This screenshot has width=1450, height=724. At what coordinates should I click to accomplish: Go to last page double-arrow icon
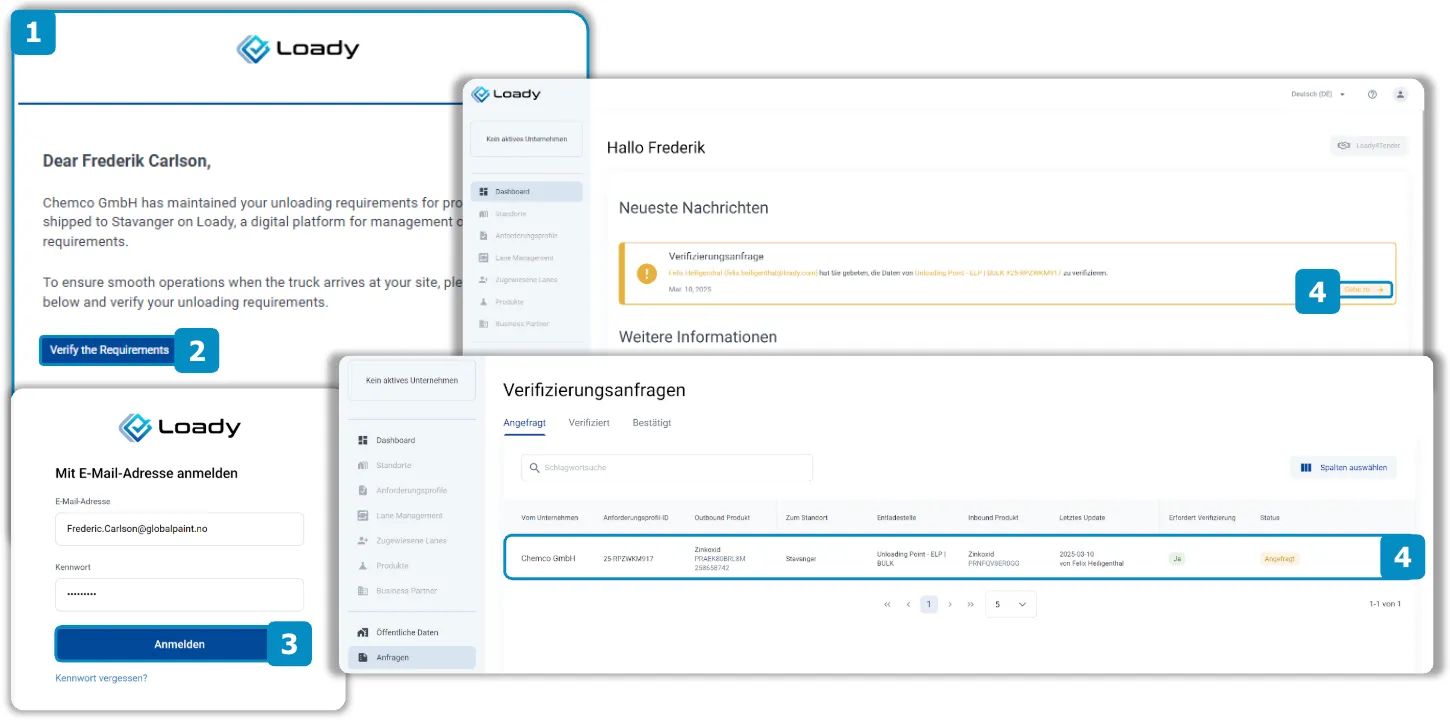tap(971, 604)
